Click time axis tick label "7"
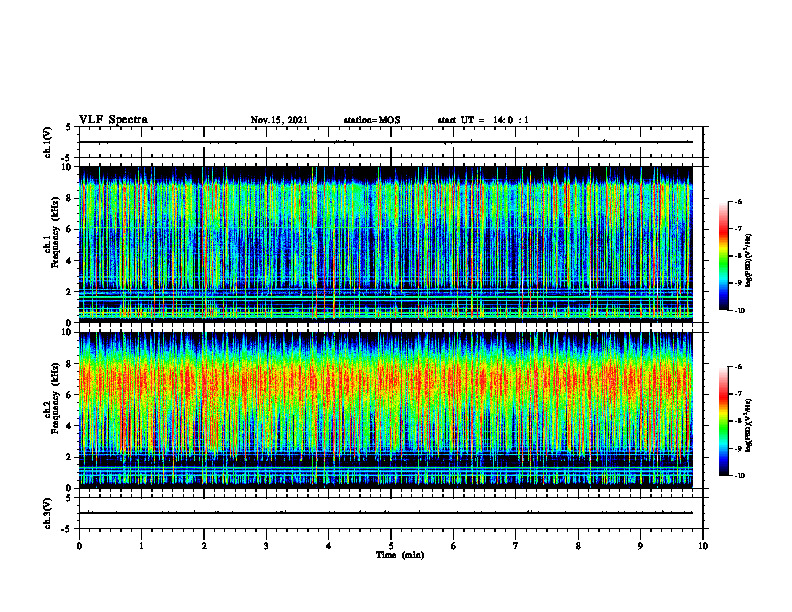The image size is (792, 612). pyautogui.click(x=516, y=546)
